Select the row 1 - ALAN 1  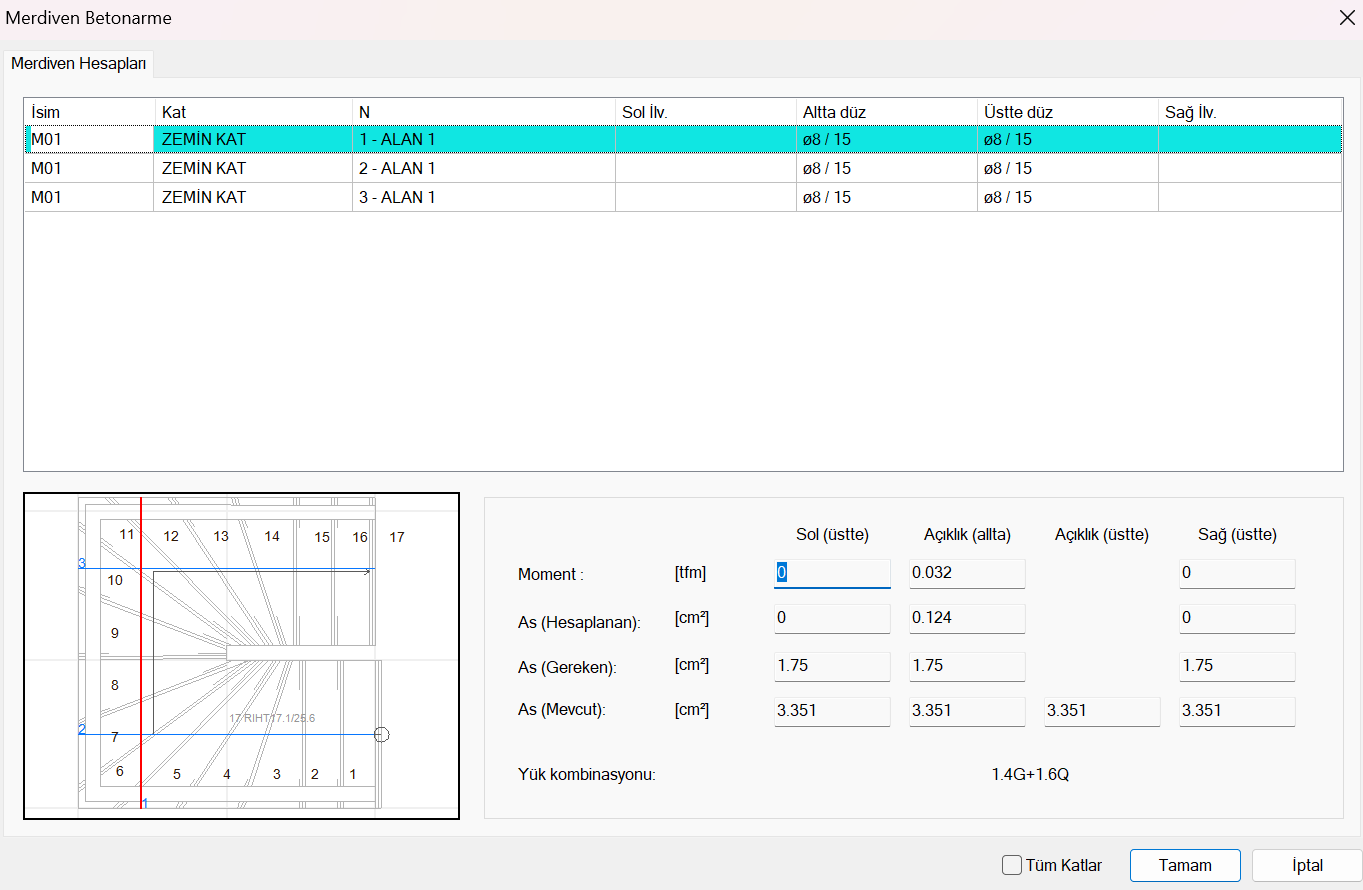click(x=683, y=139)
